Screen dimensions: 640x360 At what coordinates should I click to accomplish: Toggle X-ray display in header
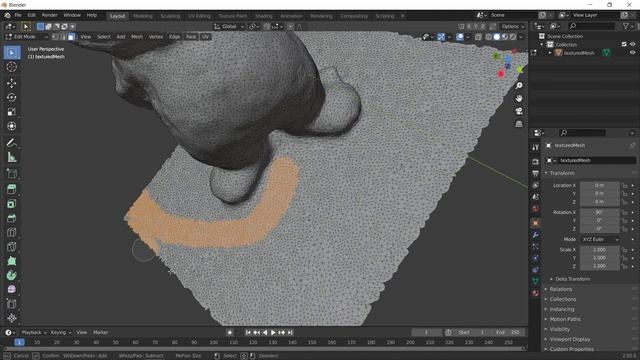click(478, 37)
